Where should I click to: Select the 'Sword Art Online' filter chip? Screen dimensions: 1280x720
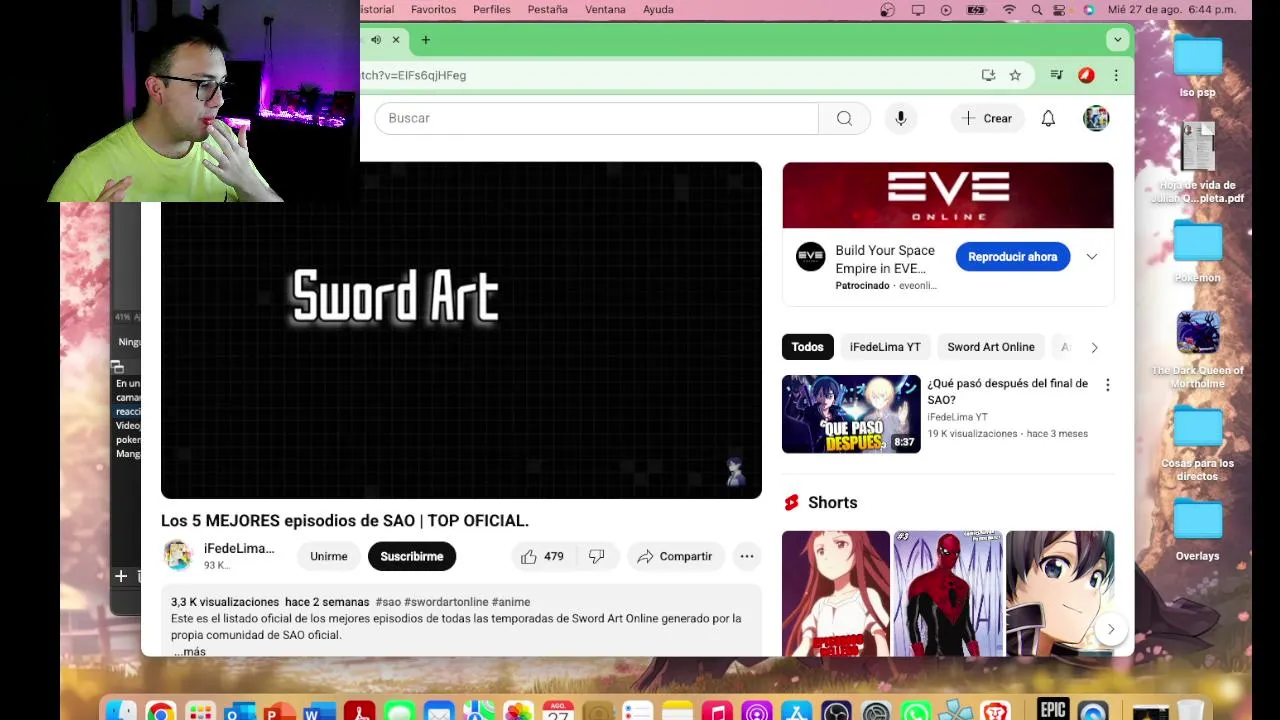click(x=991, y=347)
